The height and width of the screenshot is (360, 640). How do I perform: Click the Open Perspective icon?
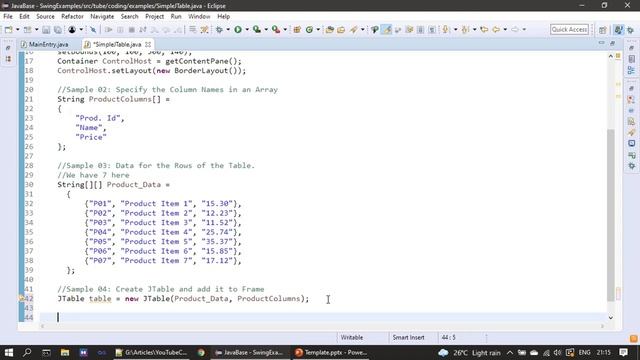coord(602,30)
